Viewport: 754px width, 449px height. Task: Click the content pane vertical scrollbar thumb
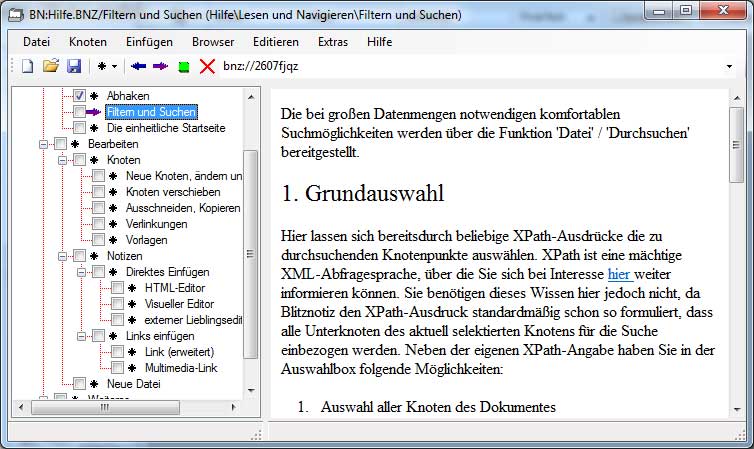[x=736, y=145]
